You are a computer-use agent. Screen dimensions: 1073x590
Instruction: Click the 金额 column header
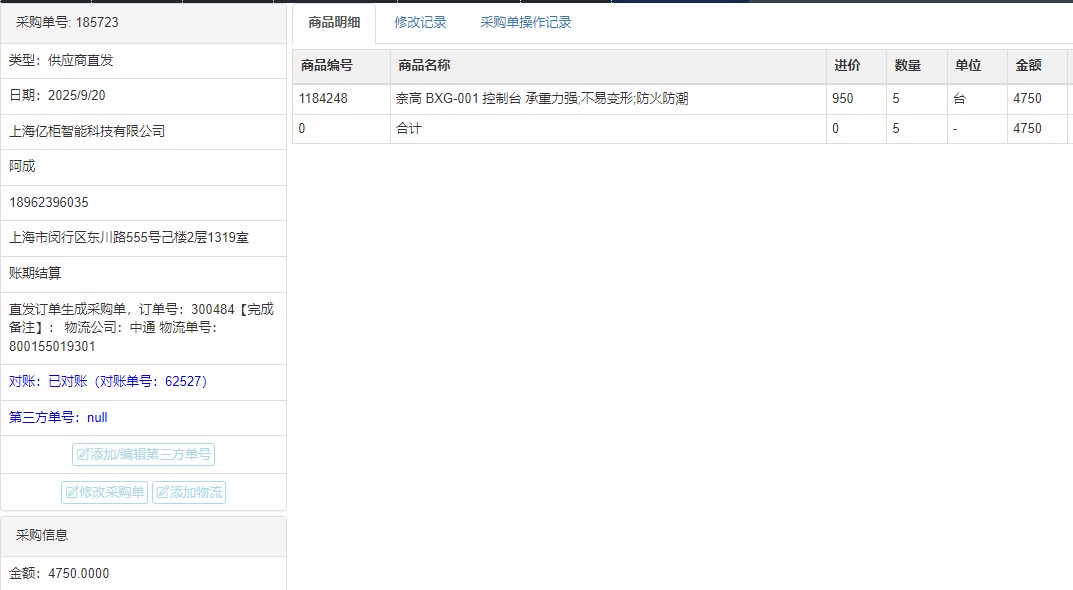point(1028,65)
